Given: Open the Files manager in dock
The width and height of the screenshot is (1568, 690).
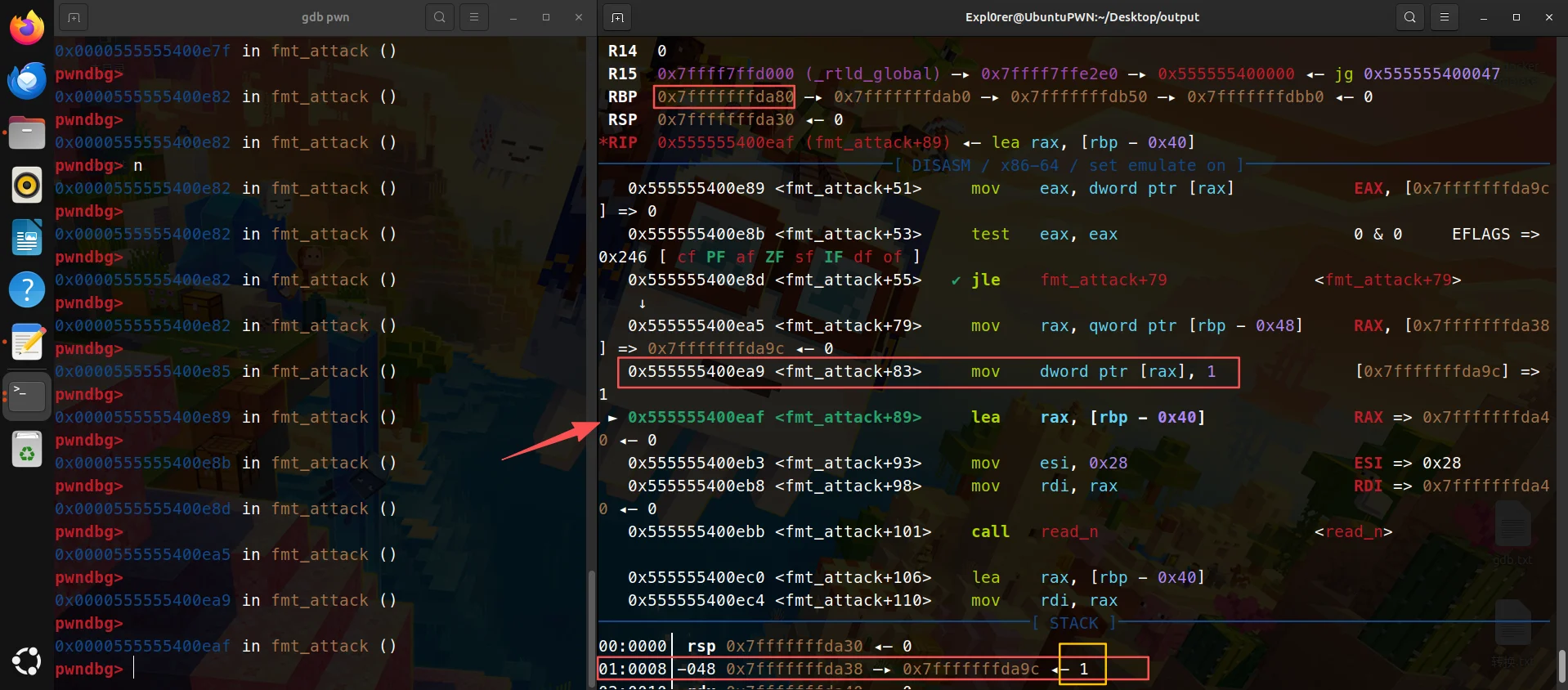Looking at the screenshot, I should (x=27, y=132).
